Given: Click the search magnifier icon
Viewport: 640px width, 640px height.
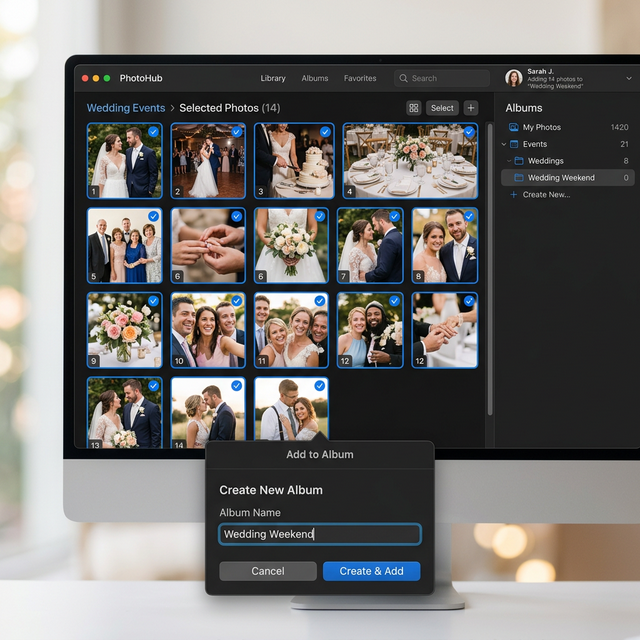Looking at the screenshot, I should coord(403,78).
